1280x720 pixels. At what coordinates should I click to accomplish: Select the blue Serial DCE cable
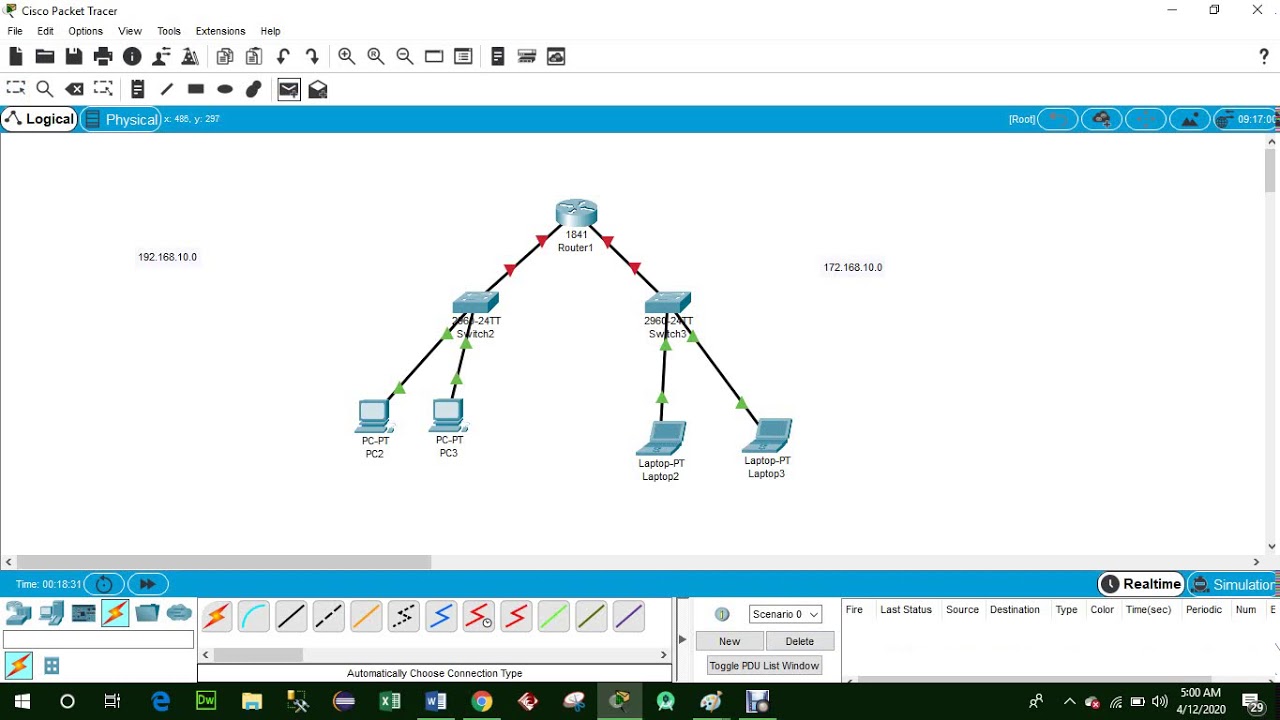coord(441,617)
